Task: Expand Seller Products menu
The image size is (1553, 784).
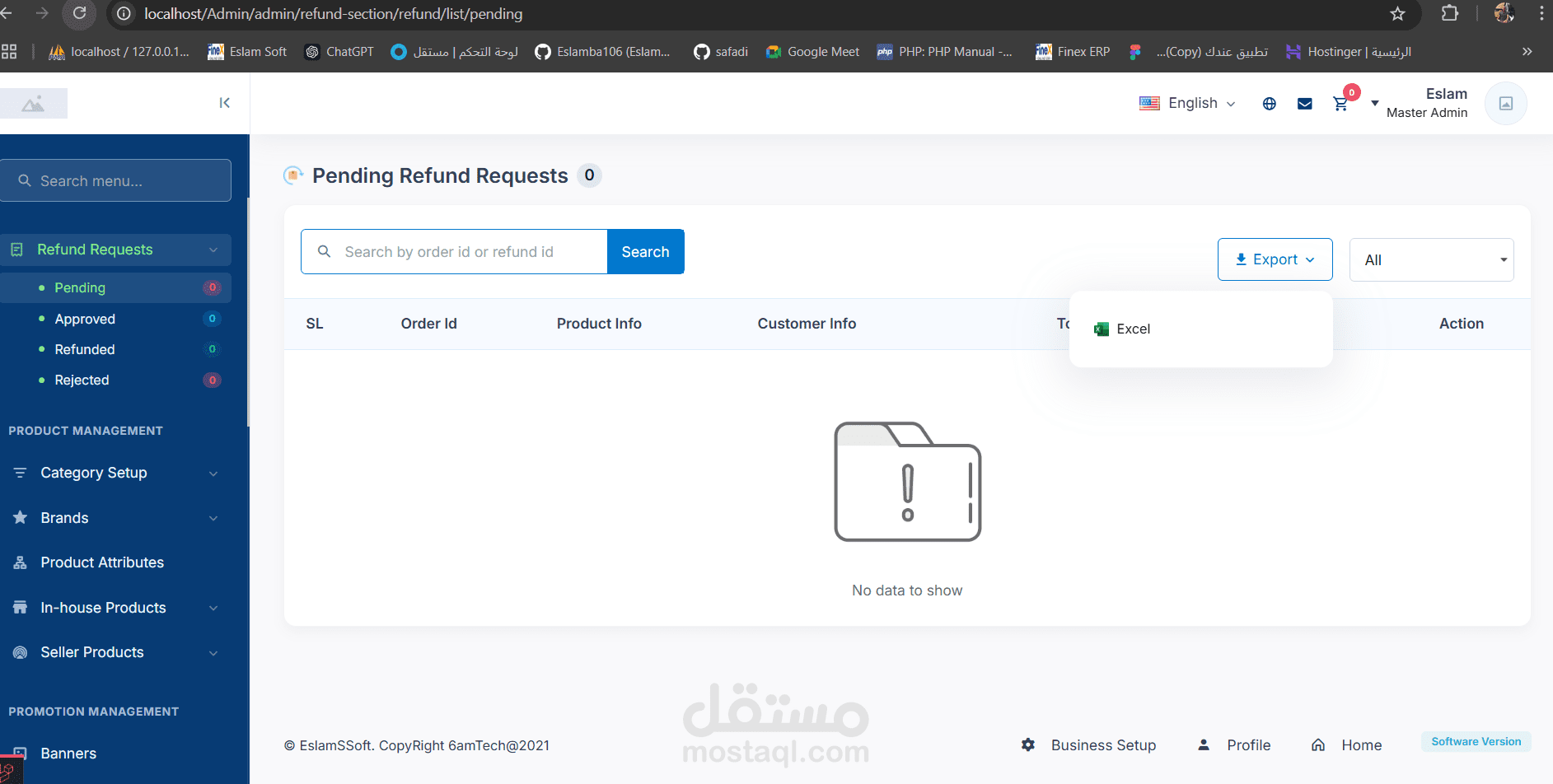Action: pos(115,652)
